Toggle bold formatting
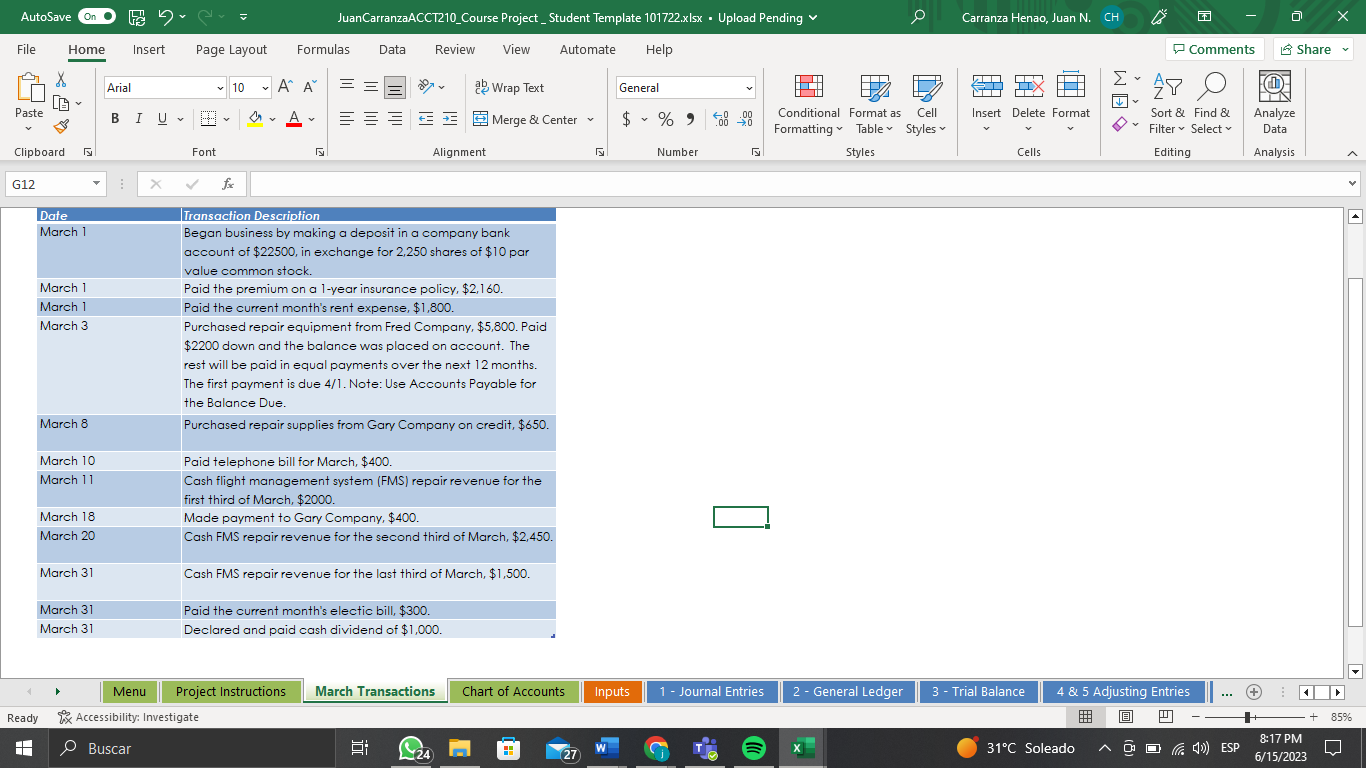Image resolution: width=1366 pixels, height=768 pixels. [x=114, y=118]
